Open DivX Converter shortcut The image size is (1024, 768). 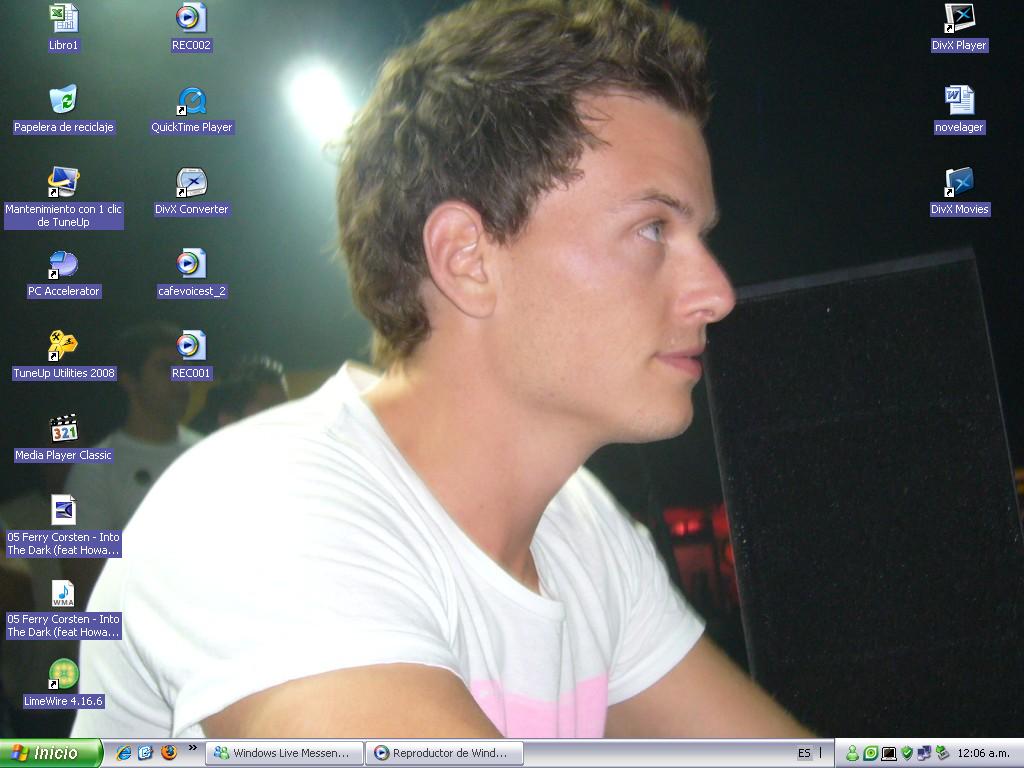pos(191,182)
